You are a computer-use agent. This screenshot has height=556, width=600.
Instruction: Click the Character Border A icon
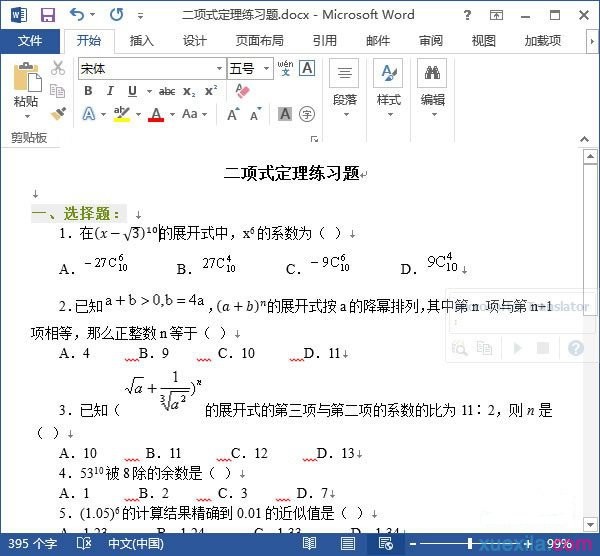coord(307,68)
